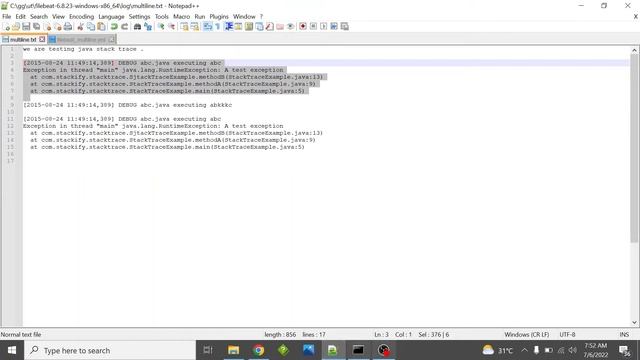Click the Zoom Out toolbar icon
The image size is (640, 360).
[x=171, y=27]
